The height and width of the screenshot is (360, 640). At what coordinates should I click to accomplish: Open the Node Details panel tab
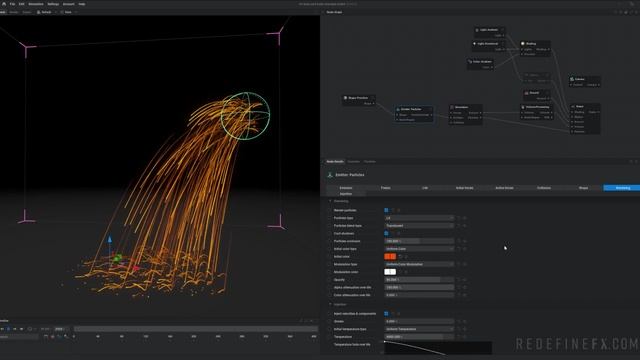(x=335, y=162)
